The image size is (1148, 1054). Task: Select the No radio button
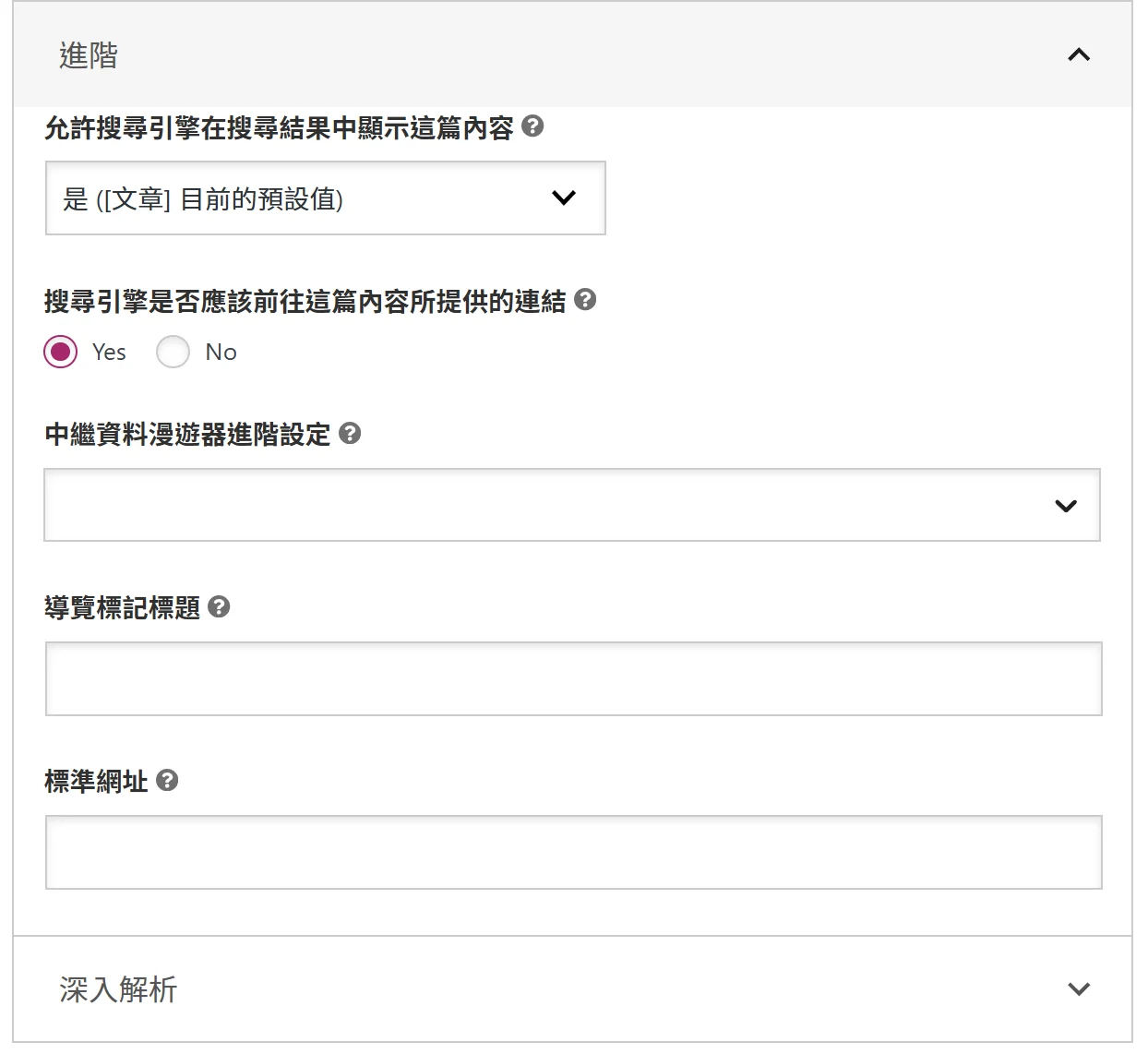coord(173,352)
